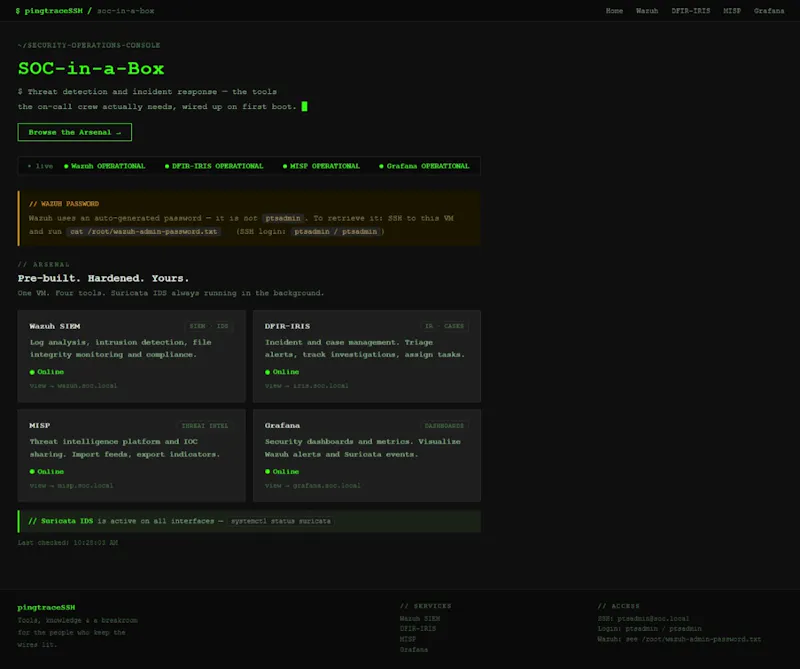Image resolution: width=800 pixels, height=669 pixels.
Task: Open the MISP card title
Action: pyautogui.click(x=39, y=425)
